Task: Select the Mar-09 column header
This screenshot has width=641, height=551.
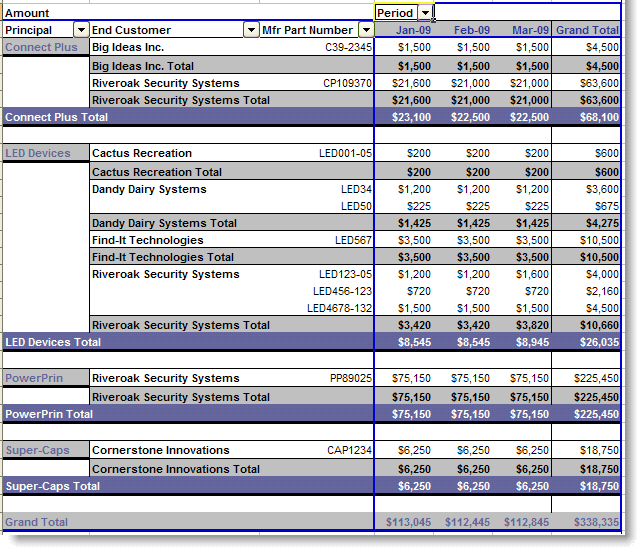Action: click(x=531, y=30)
